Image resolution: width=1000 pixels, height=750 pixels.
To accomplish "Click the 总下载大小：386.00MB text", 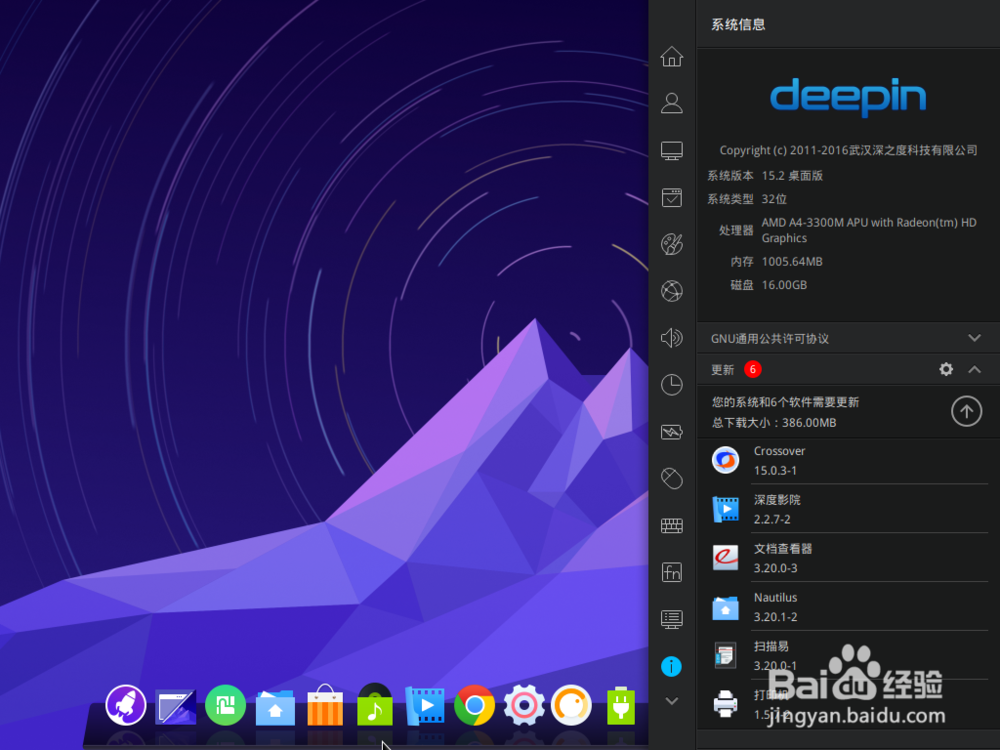I will click(774, 423).
